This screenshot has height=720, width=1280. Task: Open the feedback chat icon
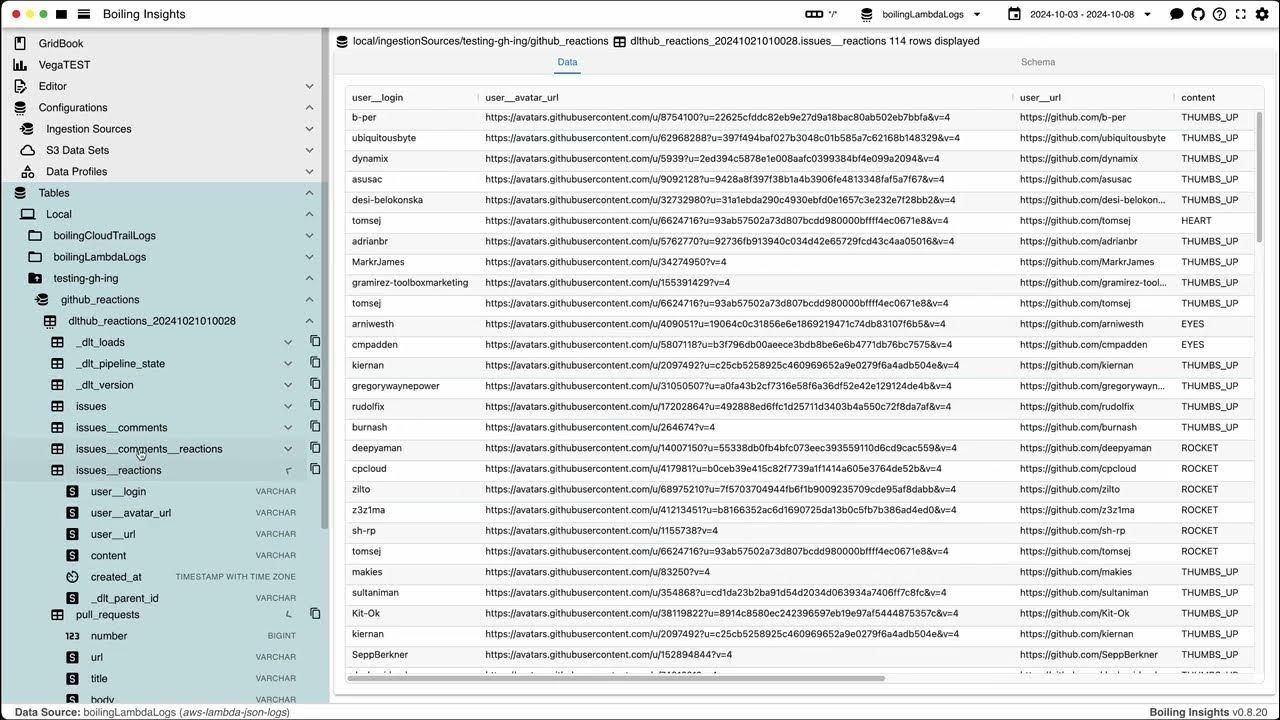point(1176,14)
